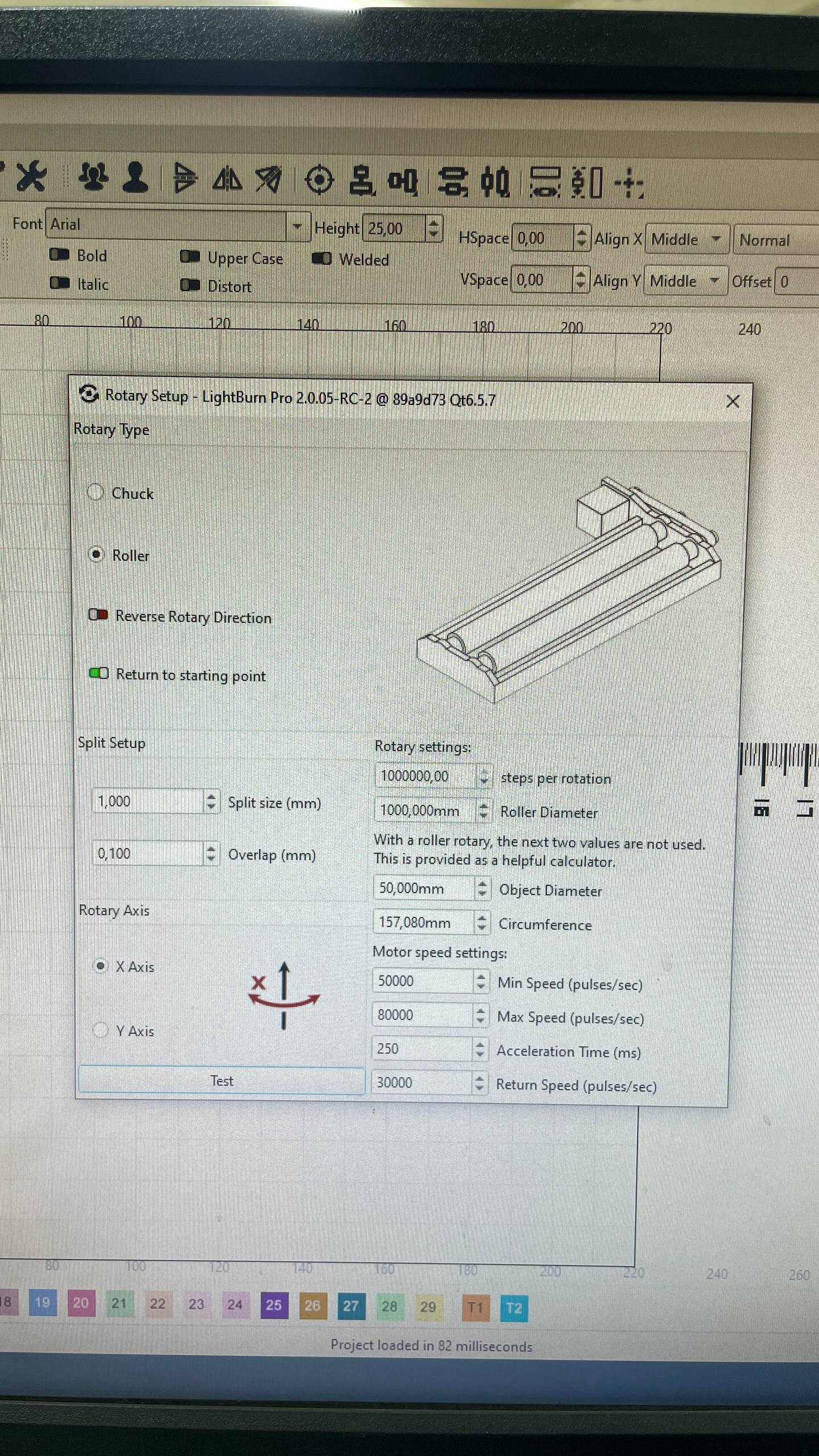Click the Group objects icon

[94, 177]
